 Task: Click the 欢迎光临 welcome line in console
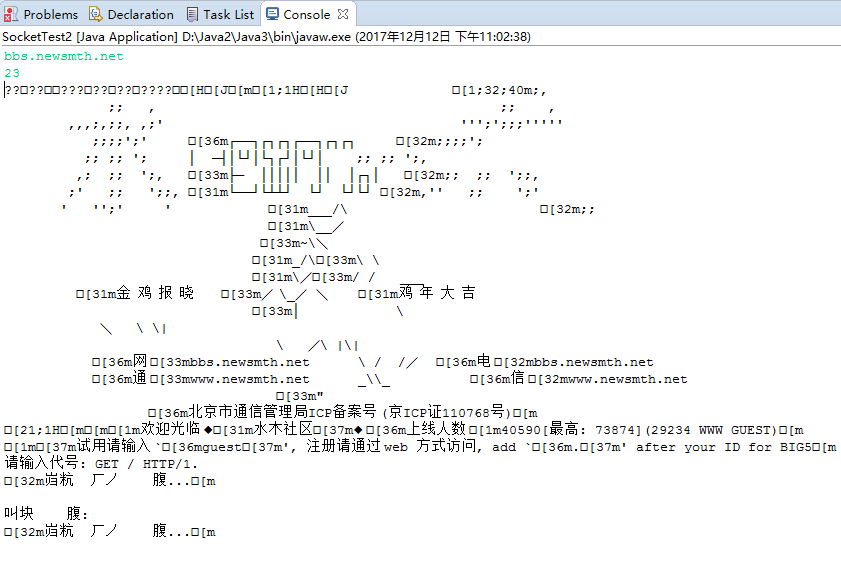point(170,429)
